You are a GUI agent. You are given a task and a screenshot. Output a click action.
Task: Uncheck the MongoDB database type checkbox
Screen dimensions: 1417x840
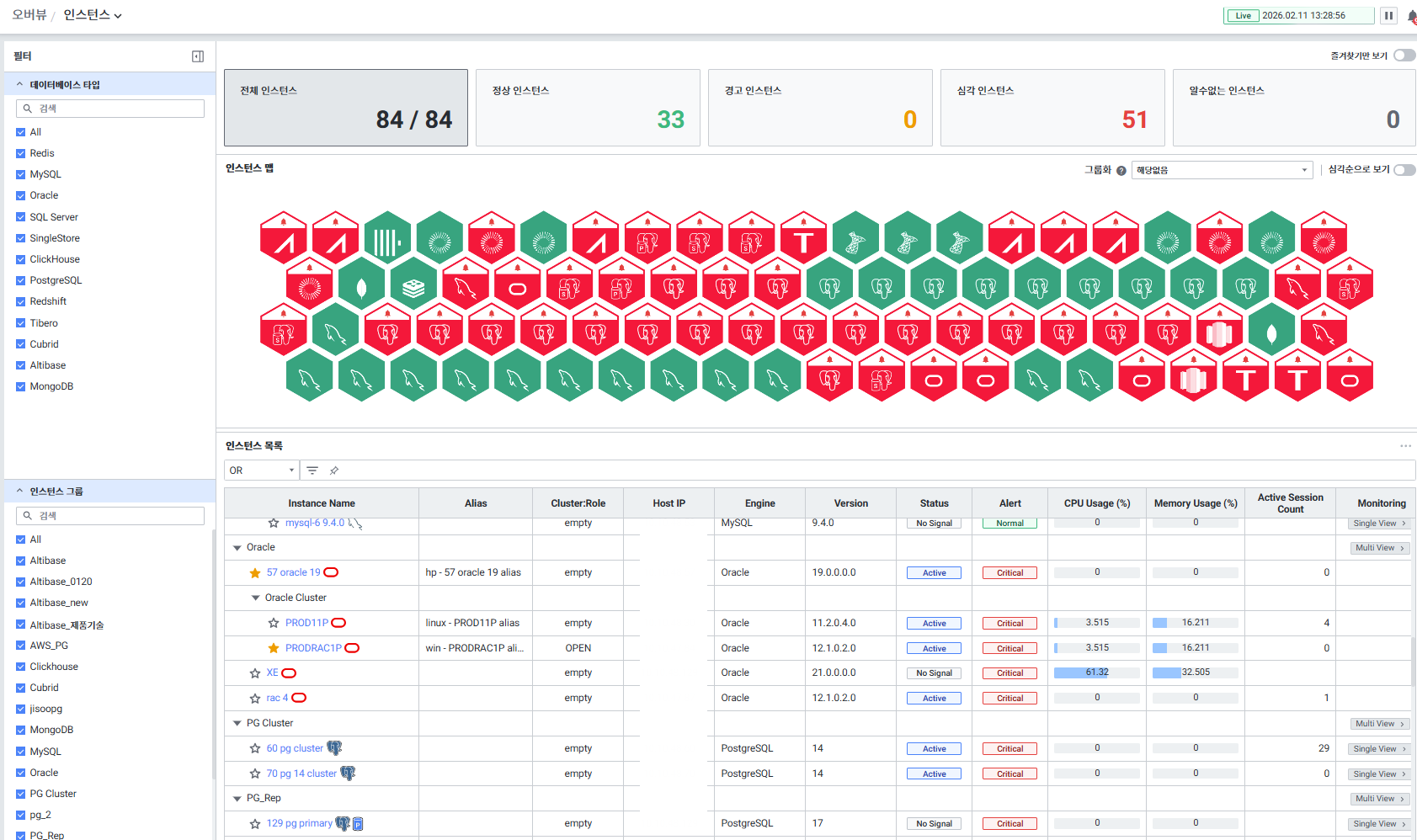[x=21, y=386]
